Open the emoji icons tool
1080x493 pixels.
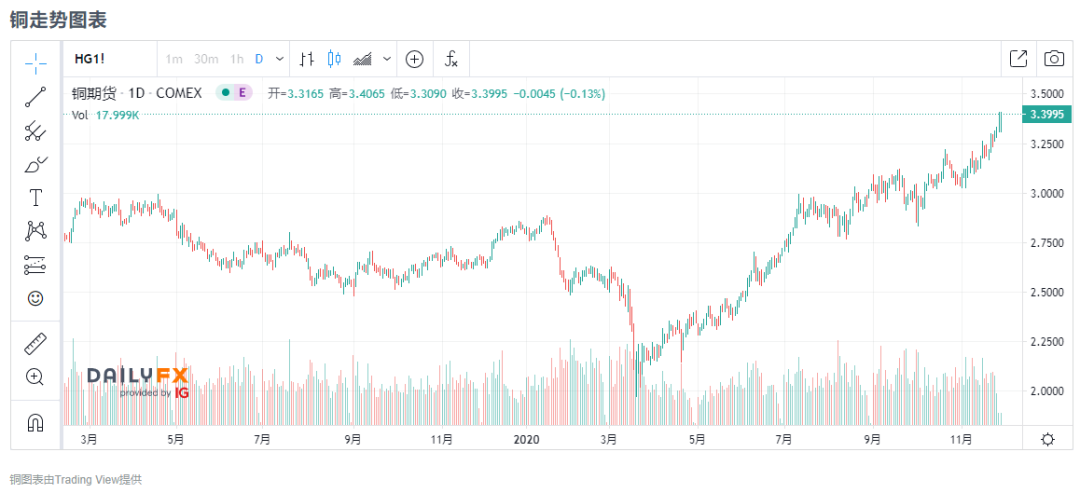[36, 298]
